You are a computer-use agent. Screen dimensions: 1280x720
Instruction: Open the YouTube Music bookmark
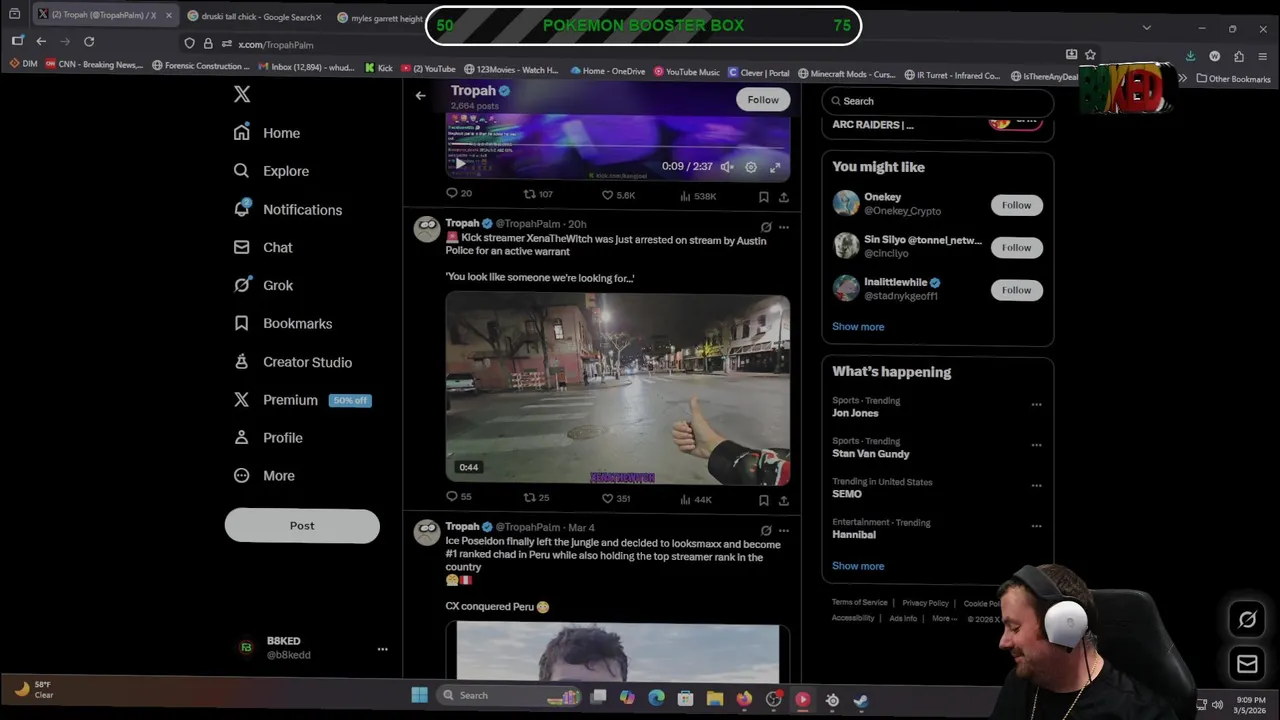[686, 72]
